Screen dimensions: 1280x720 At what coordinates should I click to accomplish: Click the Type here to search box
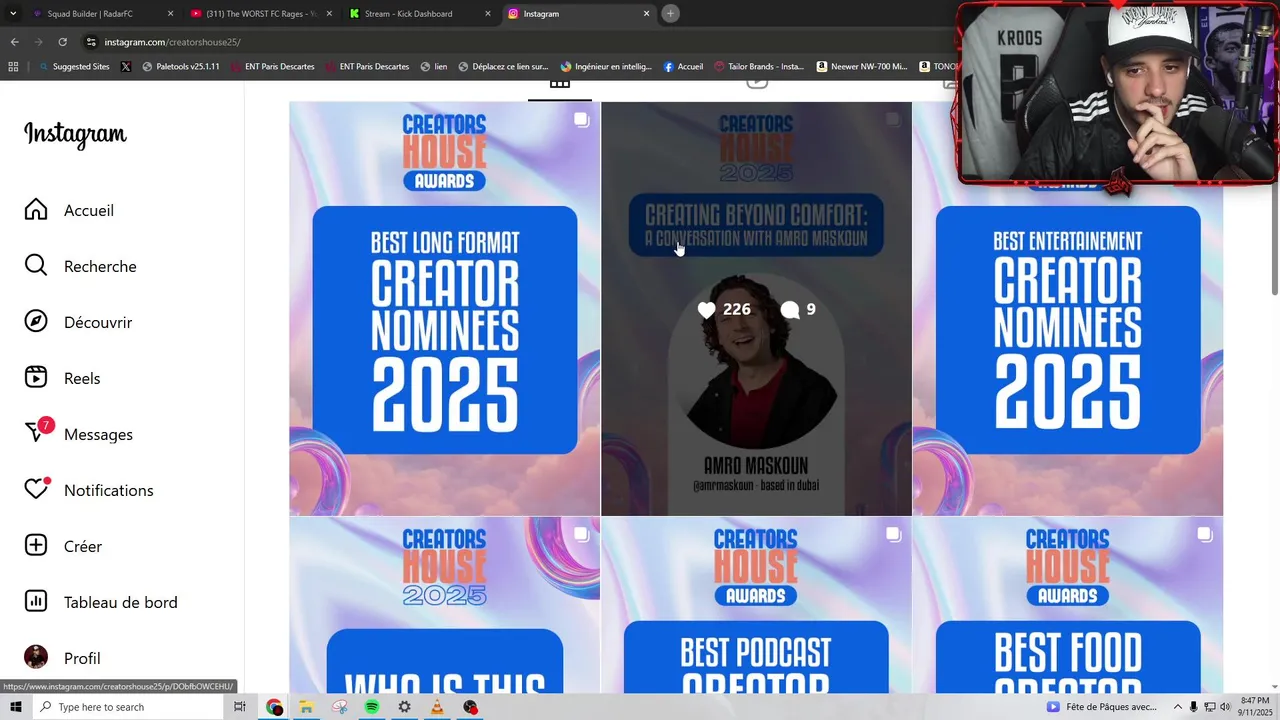click(129, 707)
